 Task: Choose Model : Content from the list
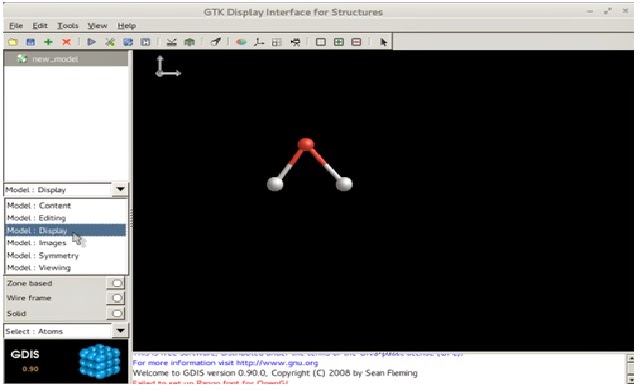tap(66, 205)
